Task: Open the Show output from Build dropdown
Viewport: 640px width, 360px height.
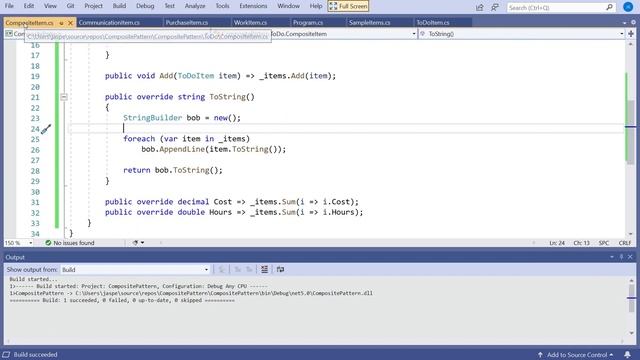Action: [135, 270]
